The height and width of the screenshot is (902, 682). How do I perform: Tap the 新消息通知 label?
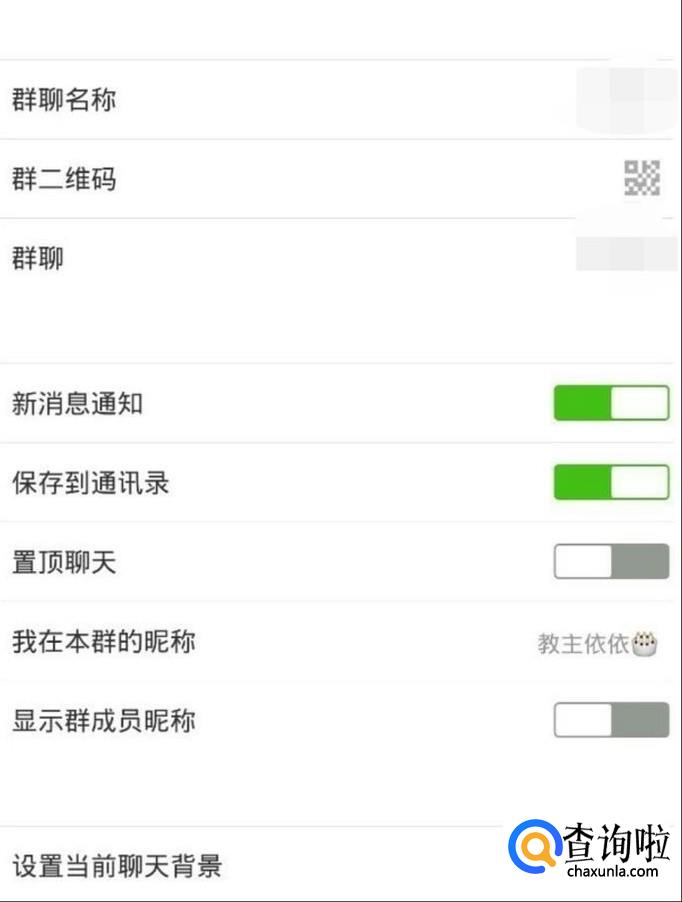tap(77, 404)
